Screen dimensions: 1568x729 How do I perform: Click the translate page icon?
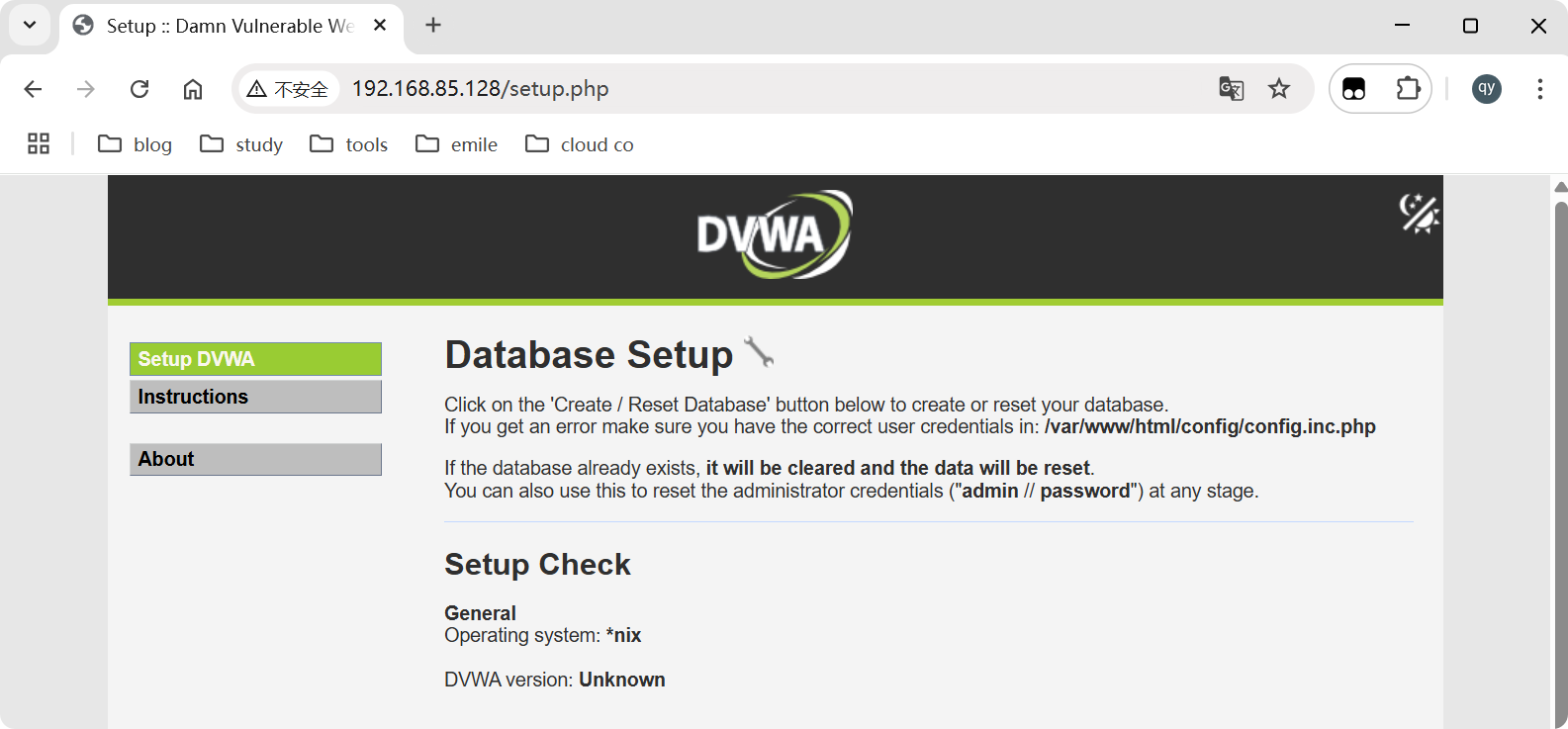click(1231, 89)
